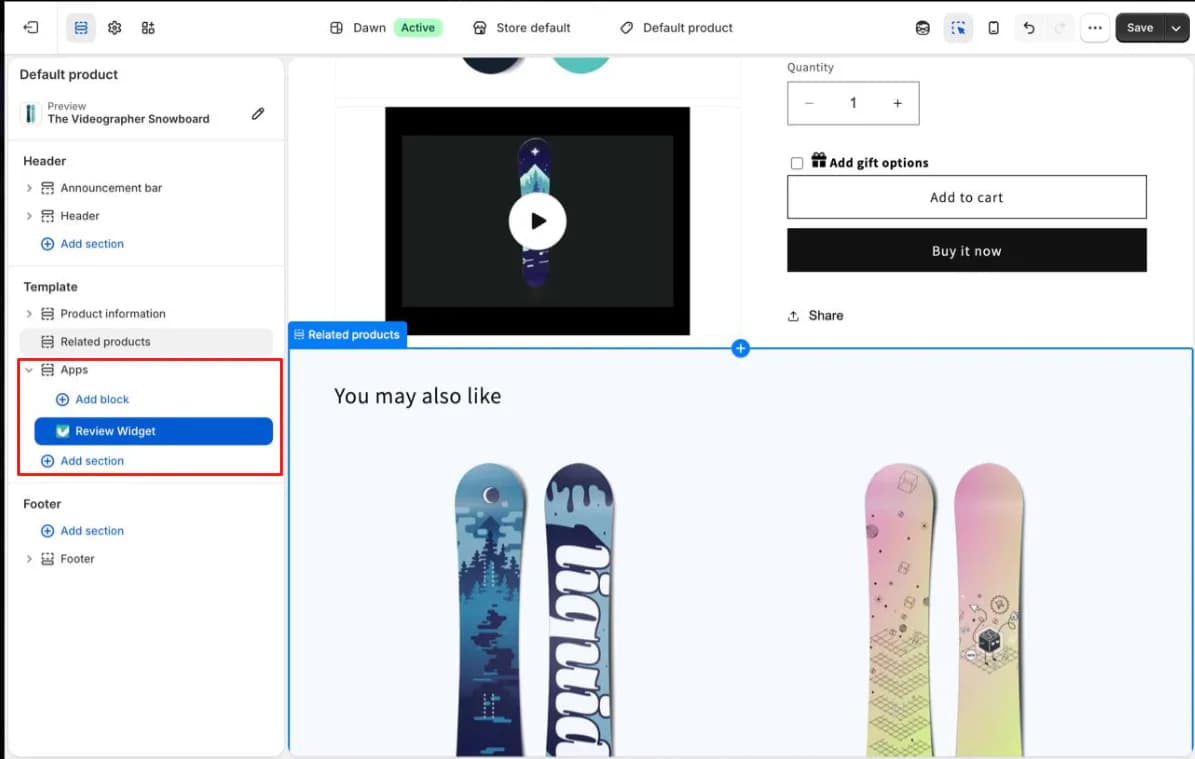Click the exit editor back icon

[x=31, y=27]
